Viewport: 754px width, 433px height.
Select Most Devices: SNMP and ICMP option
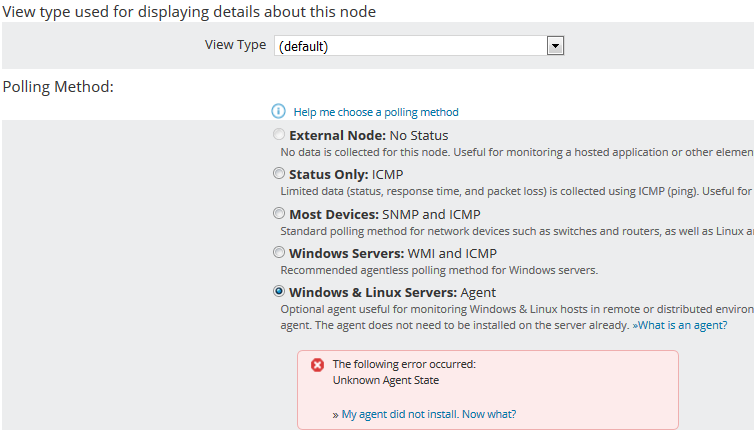tap(279, 213)
